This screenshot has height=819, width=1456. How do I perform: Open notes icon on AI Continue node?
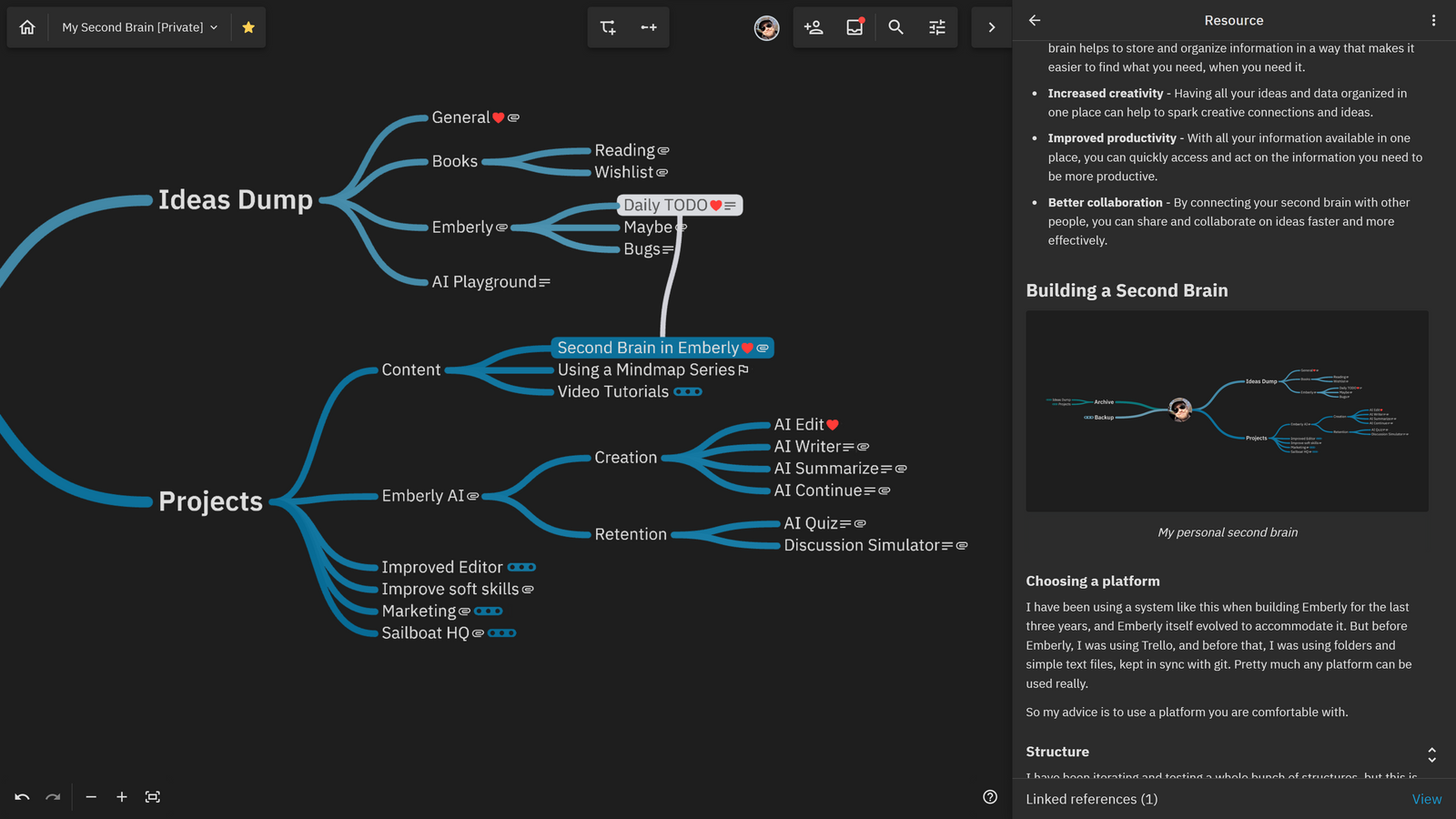coord(870,490)
